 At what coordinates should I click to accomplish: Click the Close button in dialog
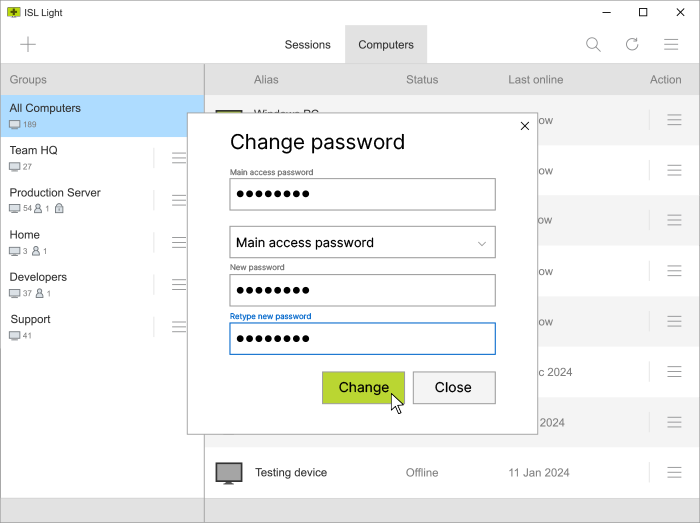(453, 387)
